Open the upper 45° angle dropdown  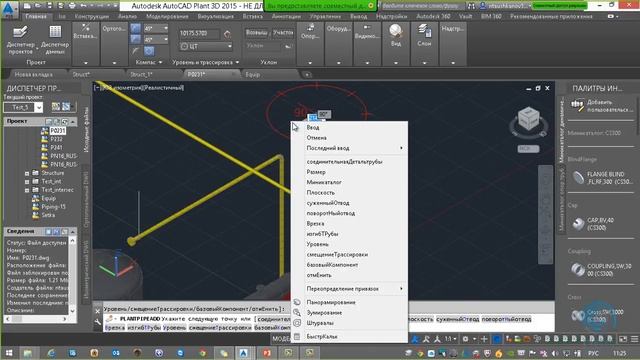pos(165,29)
